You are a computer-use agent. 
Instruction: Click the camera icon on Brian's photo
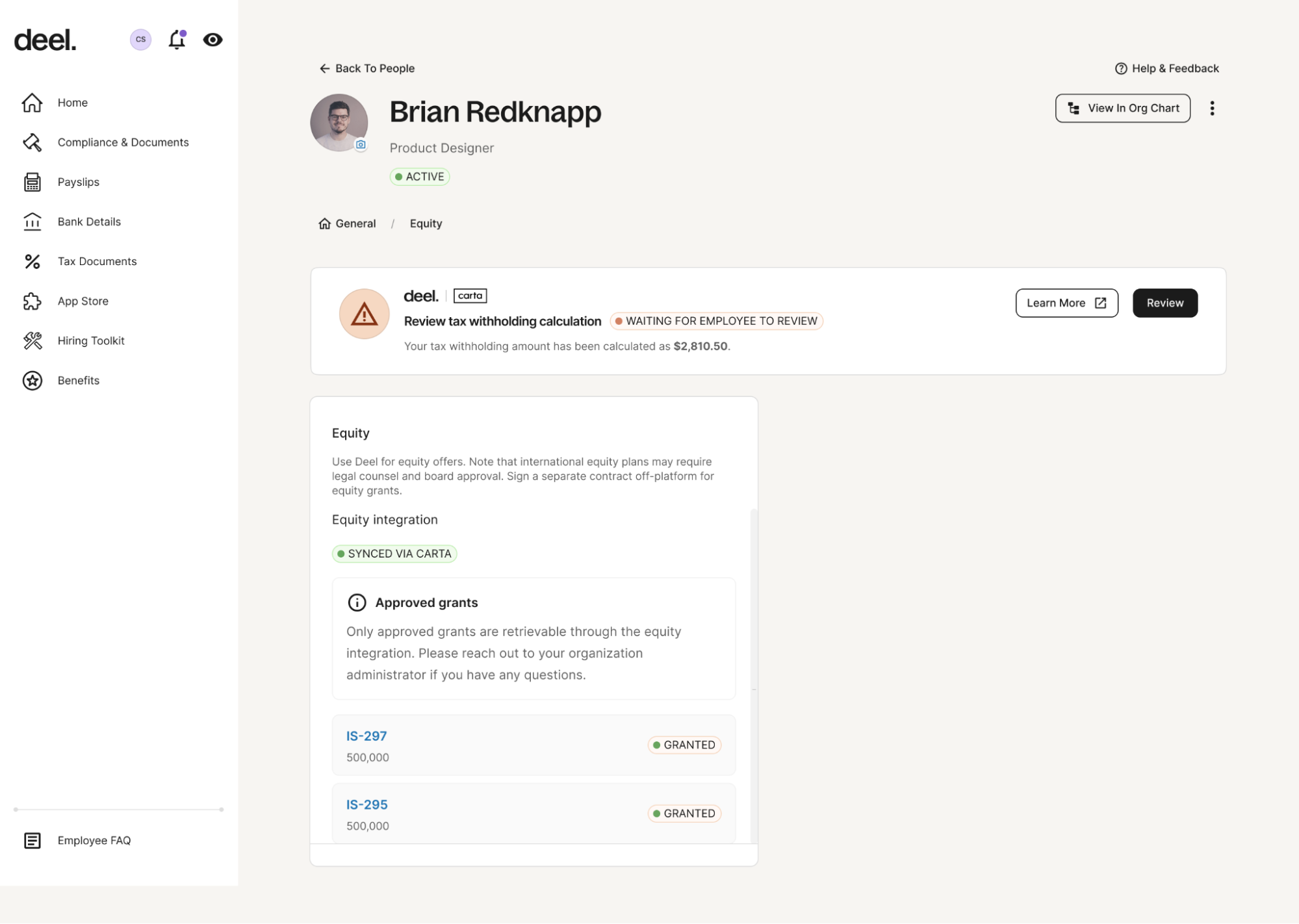coord(359,144)
